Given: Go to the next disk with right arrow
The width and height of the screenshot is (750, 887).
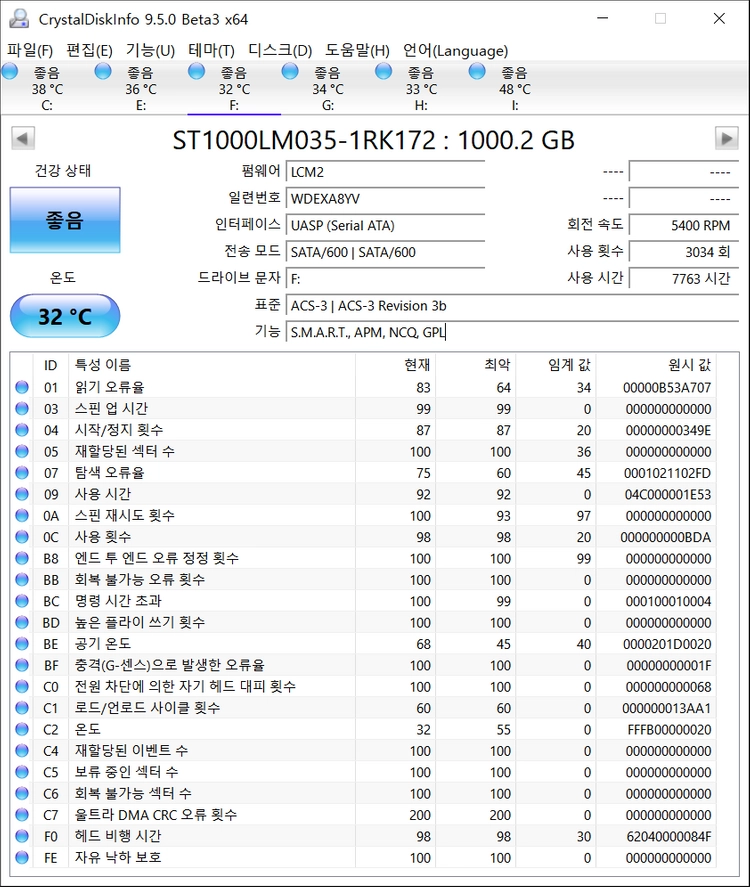Looking at the screenshot, I should 727,138.
